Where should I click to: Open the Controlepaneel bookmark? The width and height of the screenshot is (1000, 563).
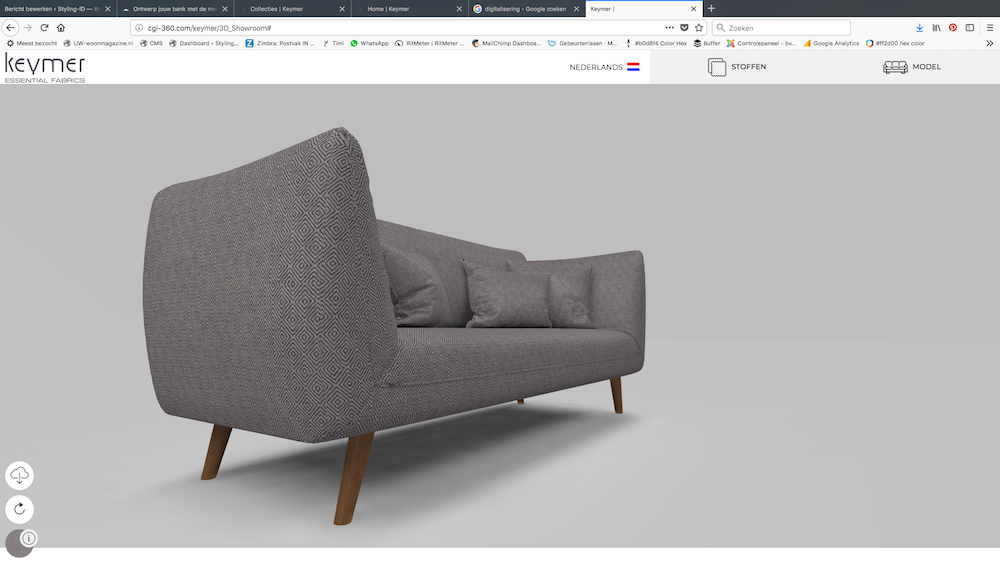[x=761, y=43]
